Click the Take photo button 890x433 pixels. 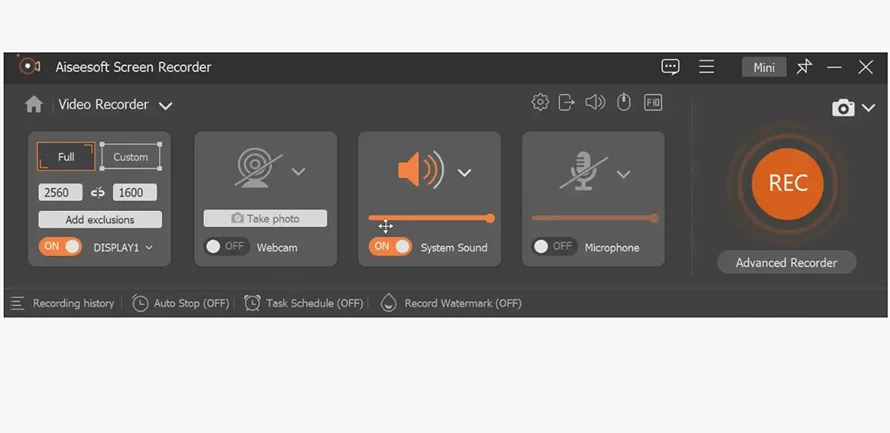tap(265, 218)
